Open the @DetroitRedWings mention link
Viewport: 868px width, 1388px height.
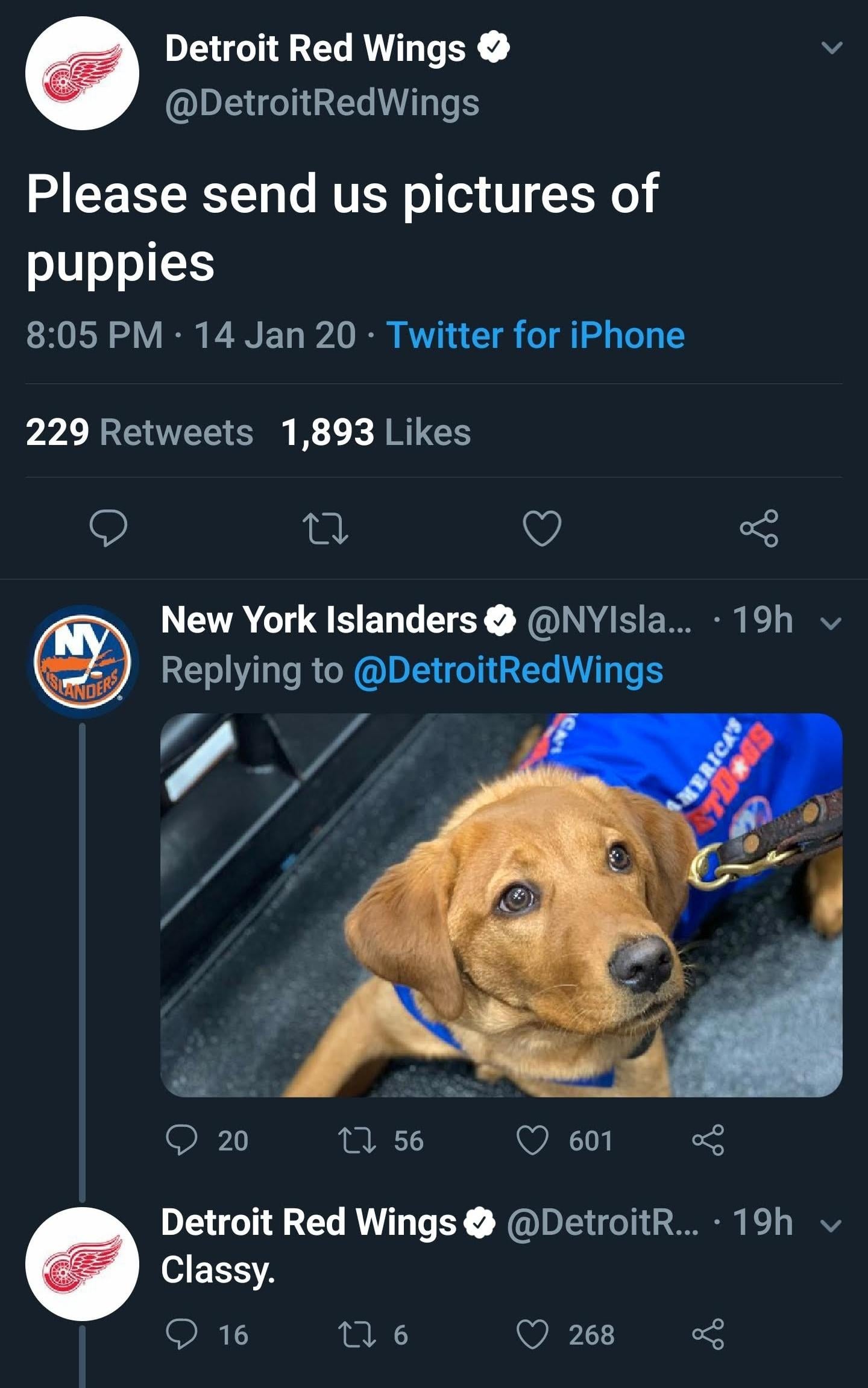click(508, 670)
